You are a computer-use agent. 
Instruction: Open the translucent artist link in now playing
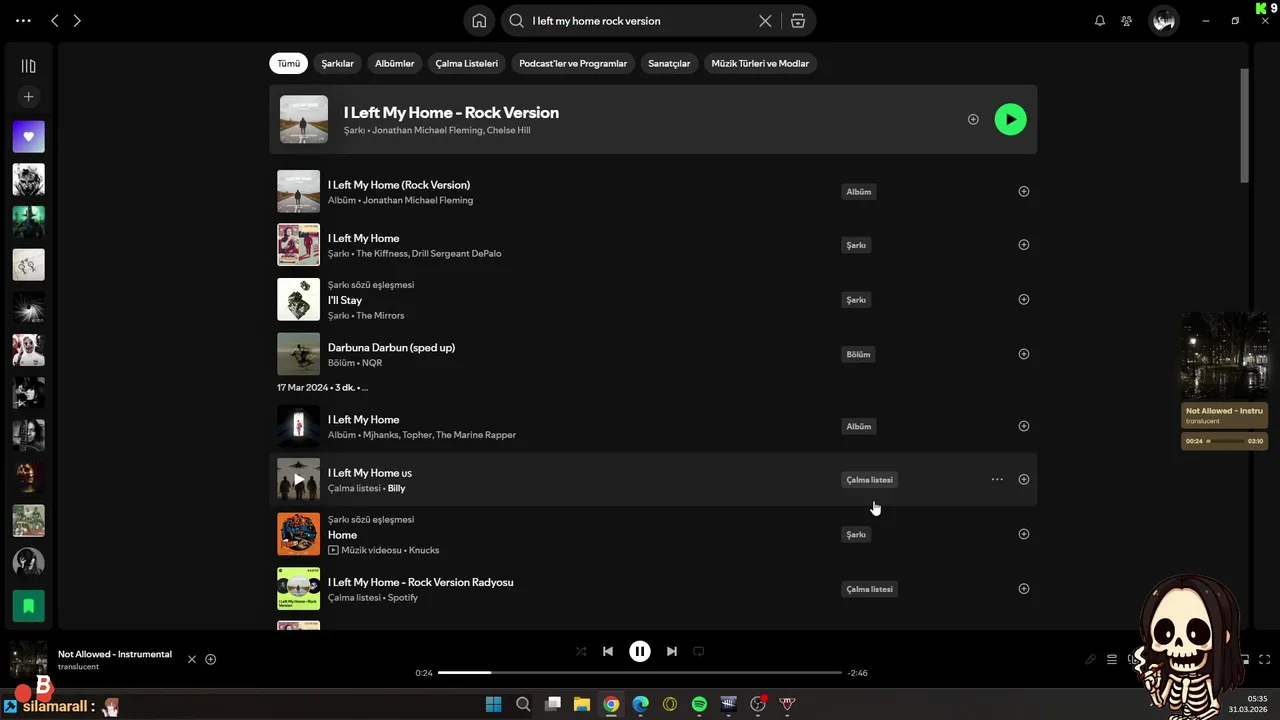(x=78, y=667)
